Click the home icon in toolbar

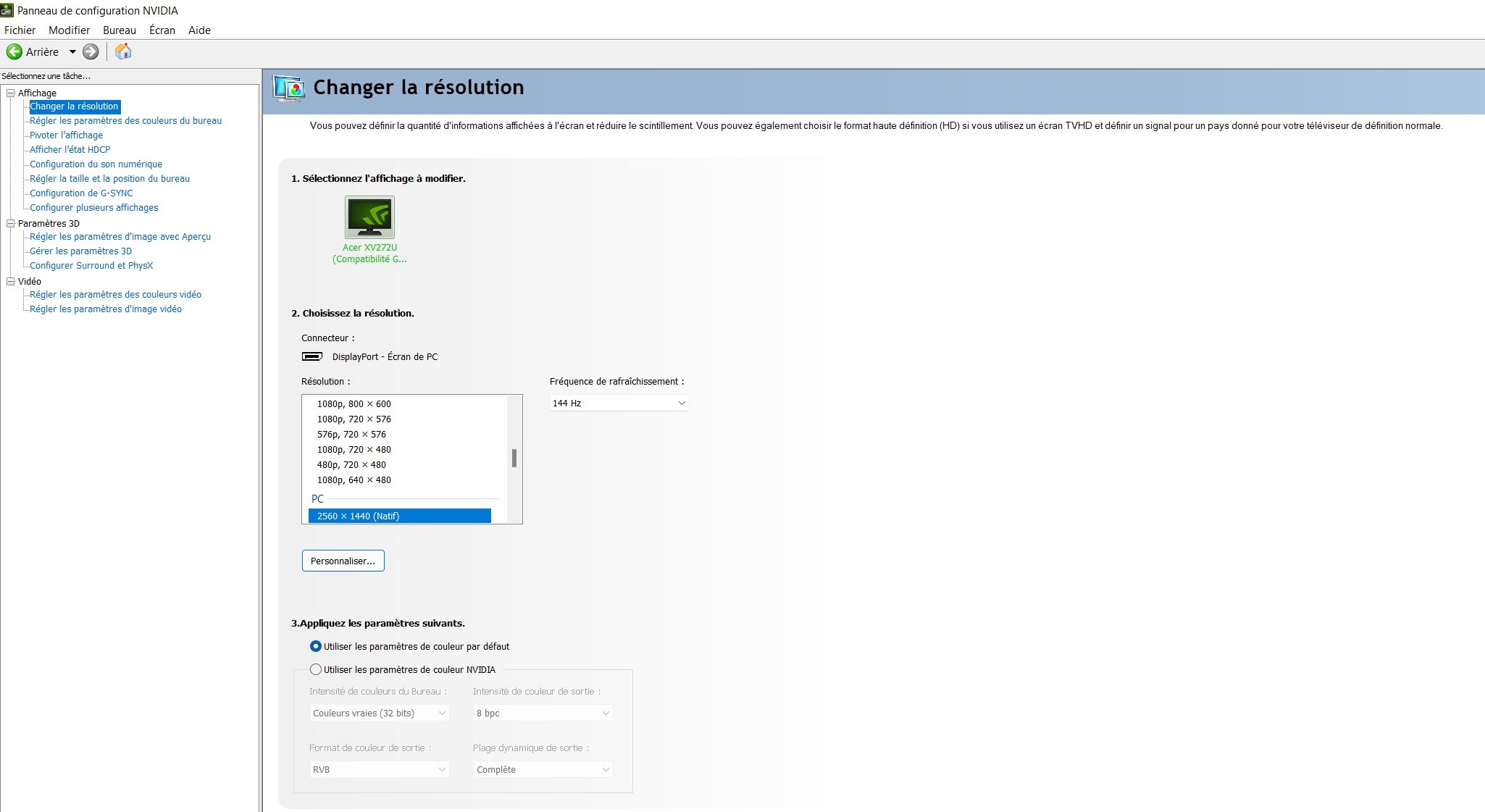tap(123, 51)
